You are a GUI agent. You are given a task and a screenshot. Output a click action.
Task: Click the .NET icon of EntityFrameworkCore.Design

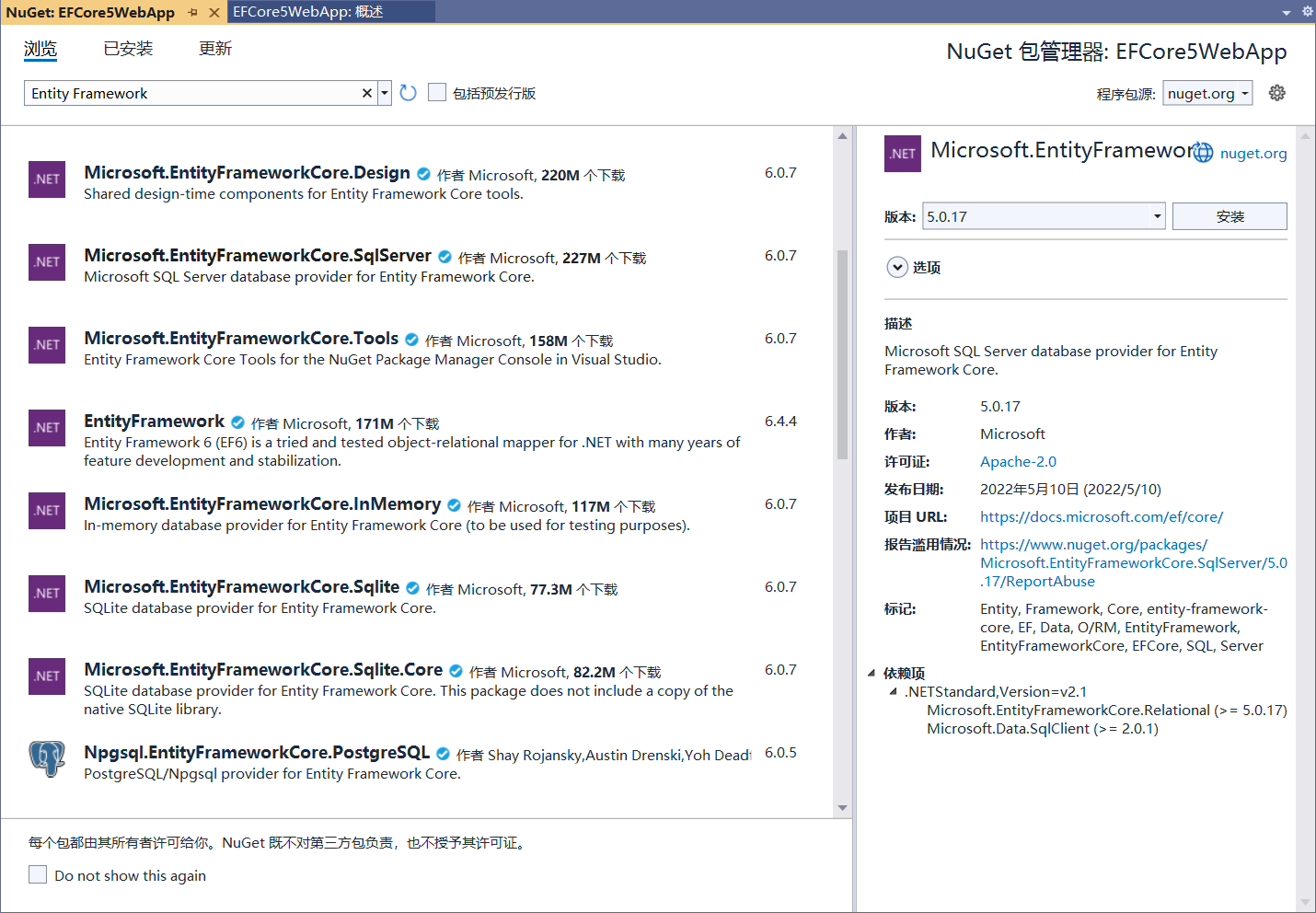click(x=47, y=179)
